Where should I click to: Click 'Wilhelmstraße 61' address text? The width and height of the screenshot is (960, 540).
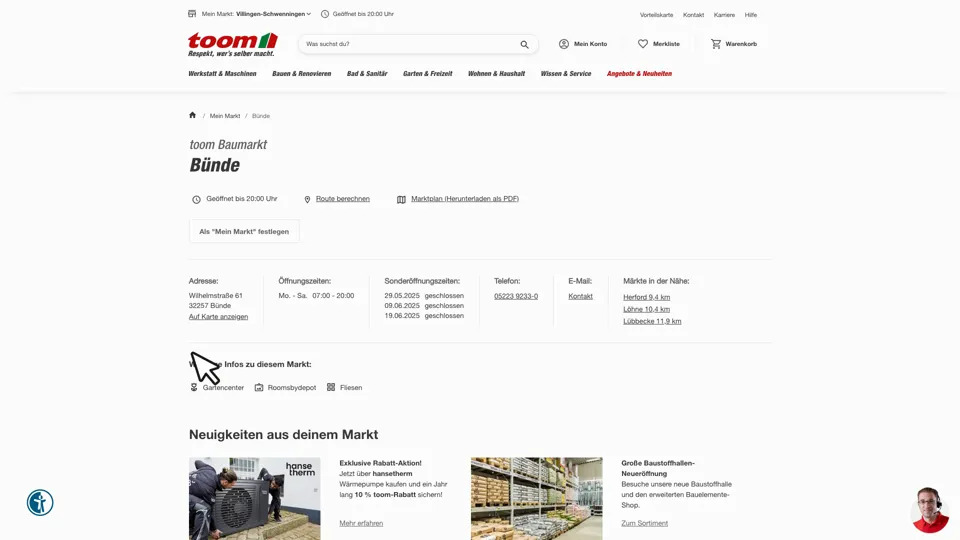click(216, 296)
